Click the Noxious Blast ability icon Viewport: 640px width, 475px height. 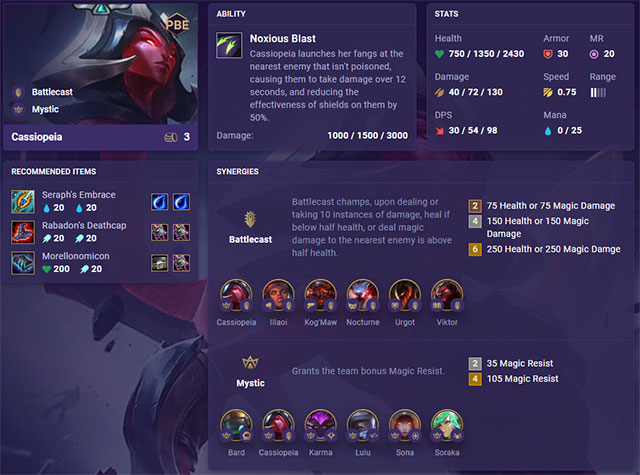[229, 45]
